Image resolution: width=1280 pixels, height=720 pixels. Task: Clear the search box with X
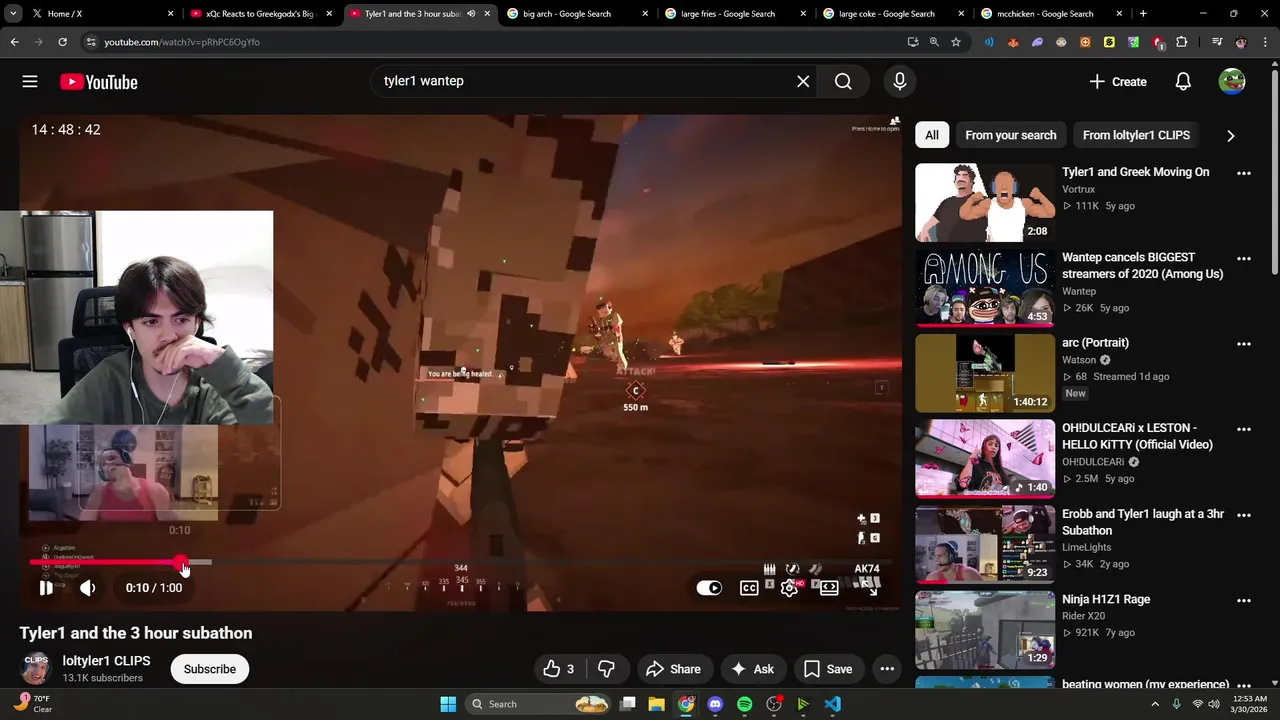(803, 81)
